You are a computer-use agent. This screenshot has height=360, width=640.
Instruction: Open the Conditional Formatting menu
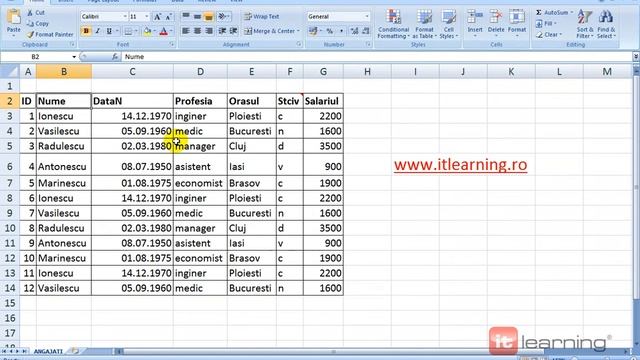pyautogui.click(x=393, y=24)
